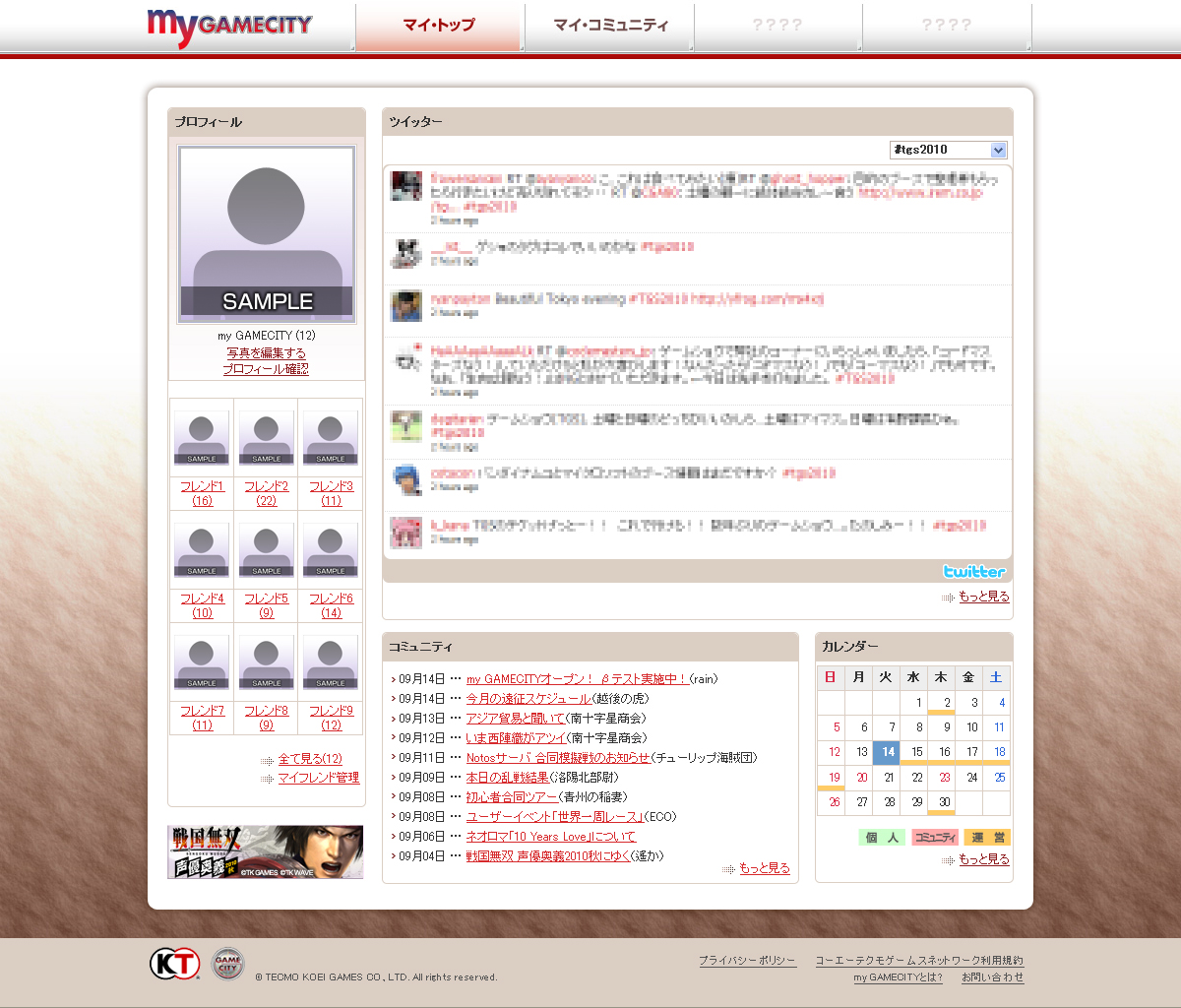The width and height of the screenshot is (1181, 1008).
Task: Open お問い合わせ footer link
Action: pyautogui.click(x=993, y=977)
